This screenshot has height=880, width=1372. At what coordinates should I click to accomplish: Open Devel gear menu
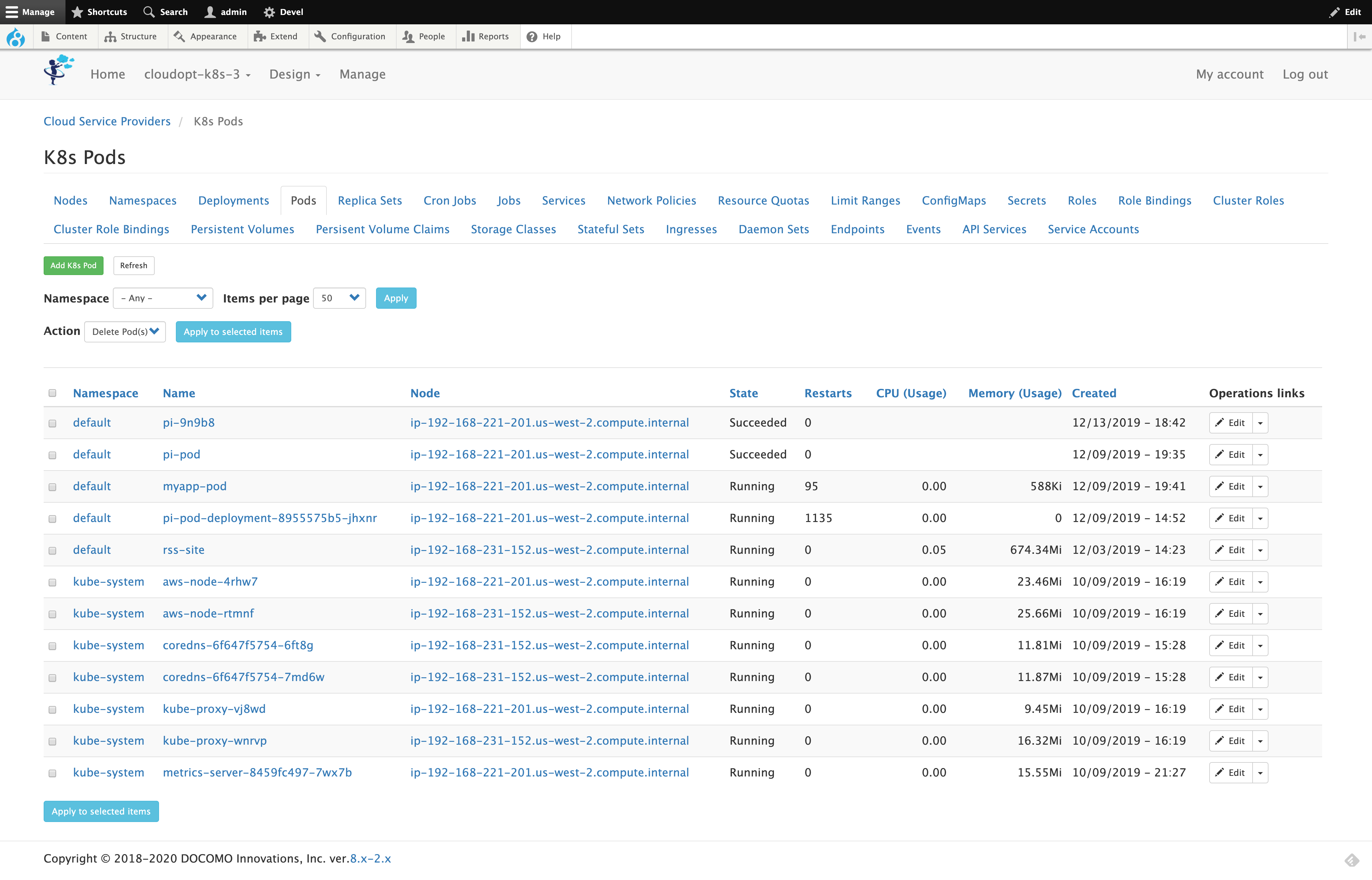point(283,12)
